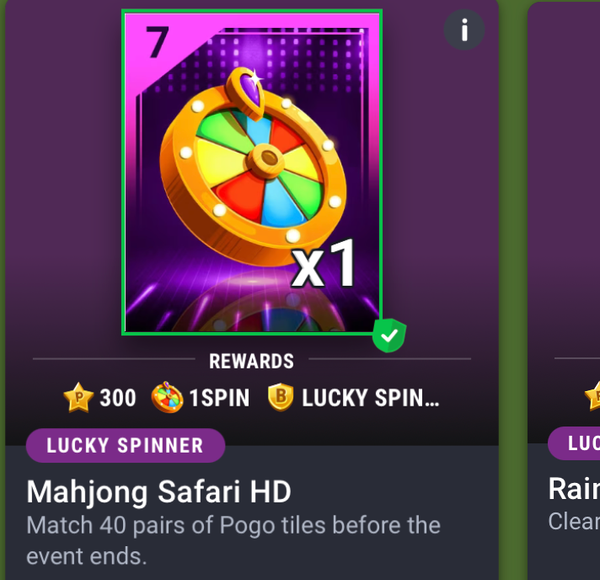600x580 pixels.
Task: Click the Match 40 pairs challenge description
Action: tap(233, 540)
